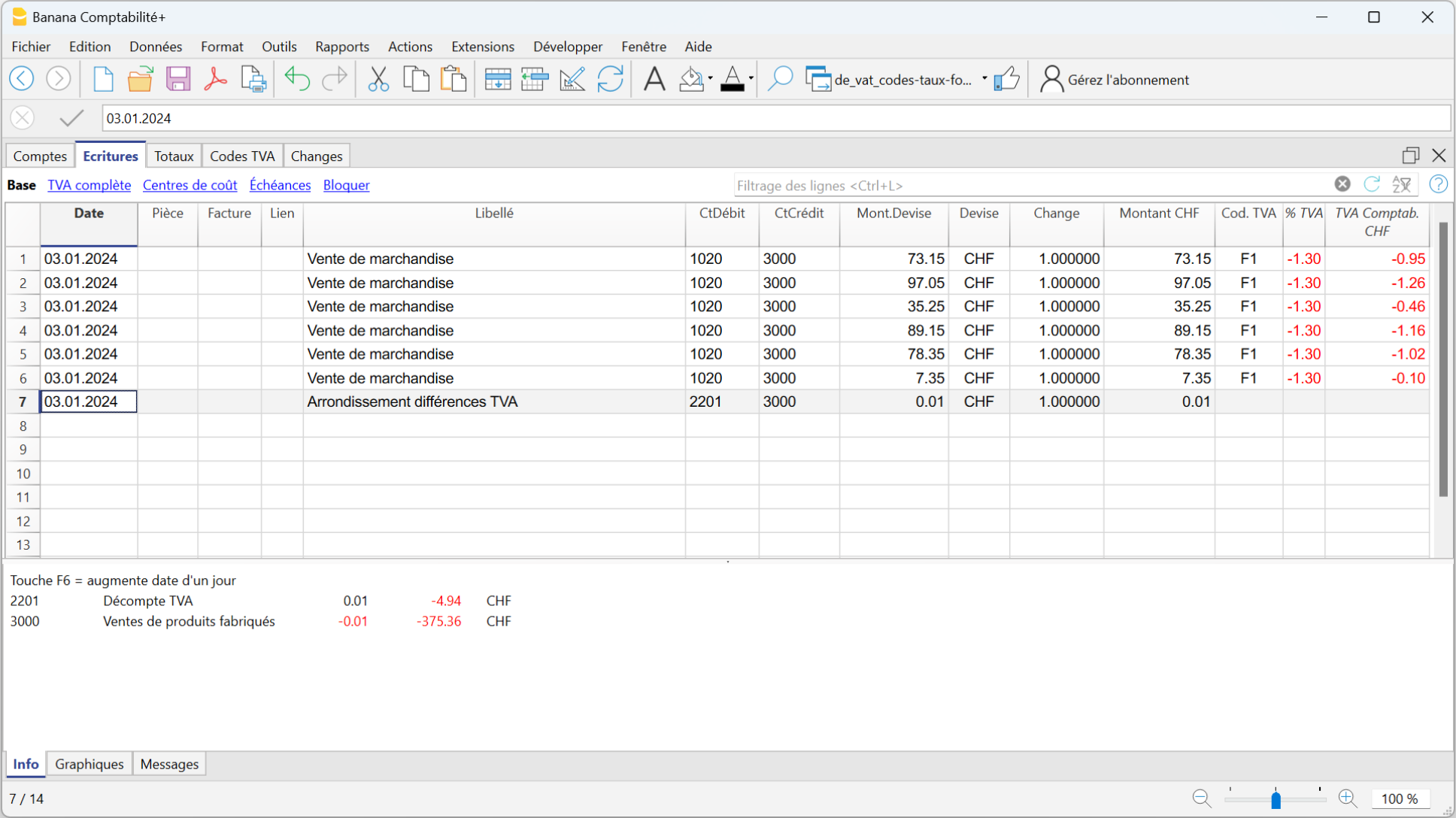1456x818 pixels.
Task: Switch to the Codes TVA tab
Action: tap(242, 156)
